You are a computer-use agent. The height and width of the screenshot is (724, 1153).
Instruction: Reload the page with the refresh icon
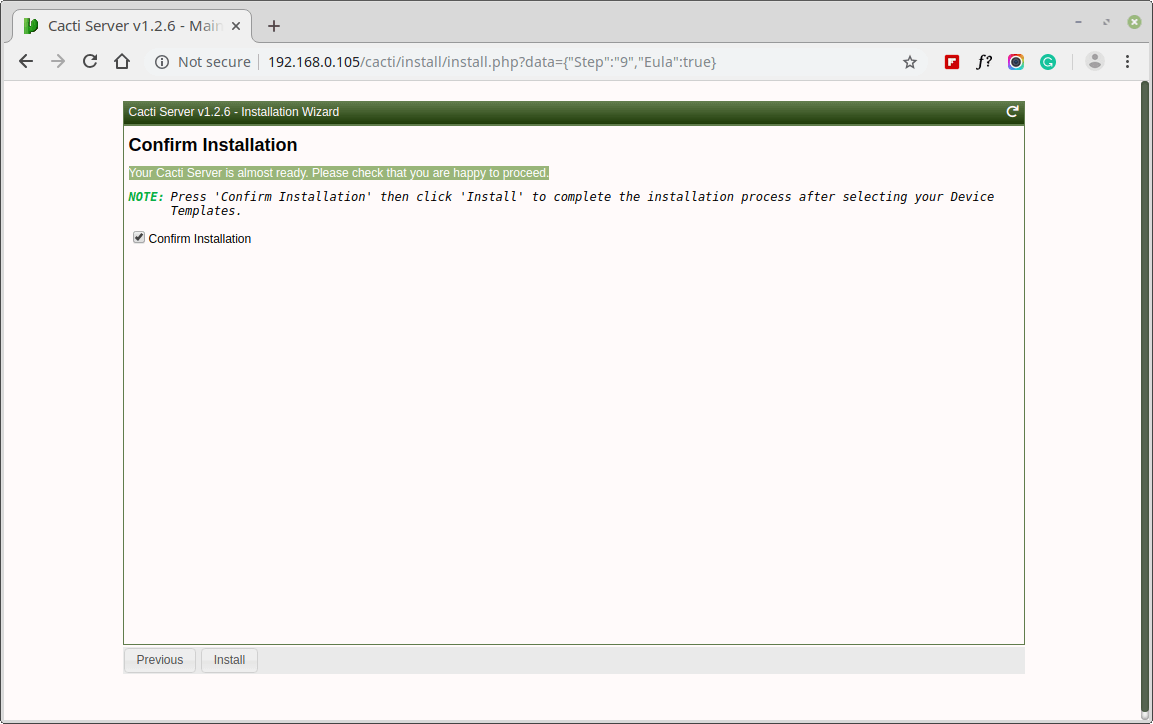[90, 62]
